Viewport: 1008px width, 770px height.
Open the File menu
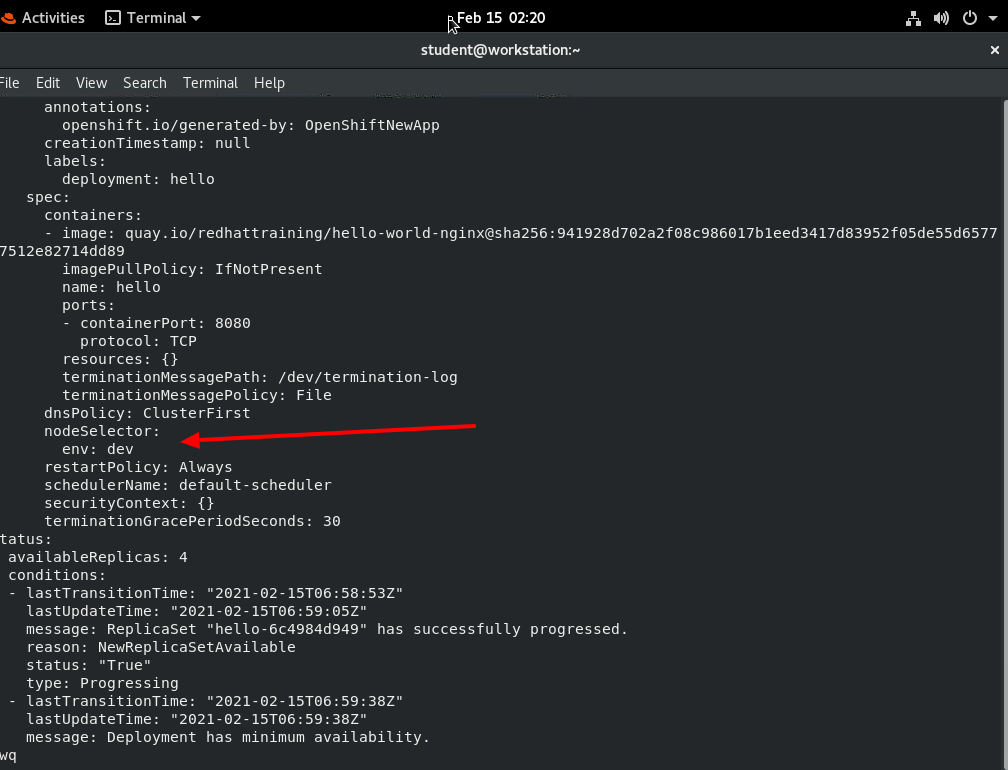point(10,82)
